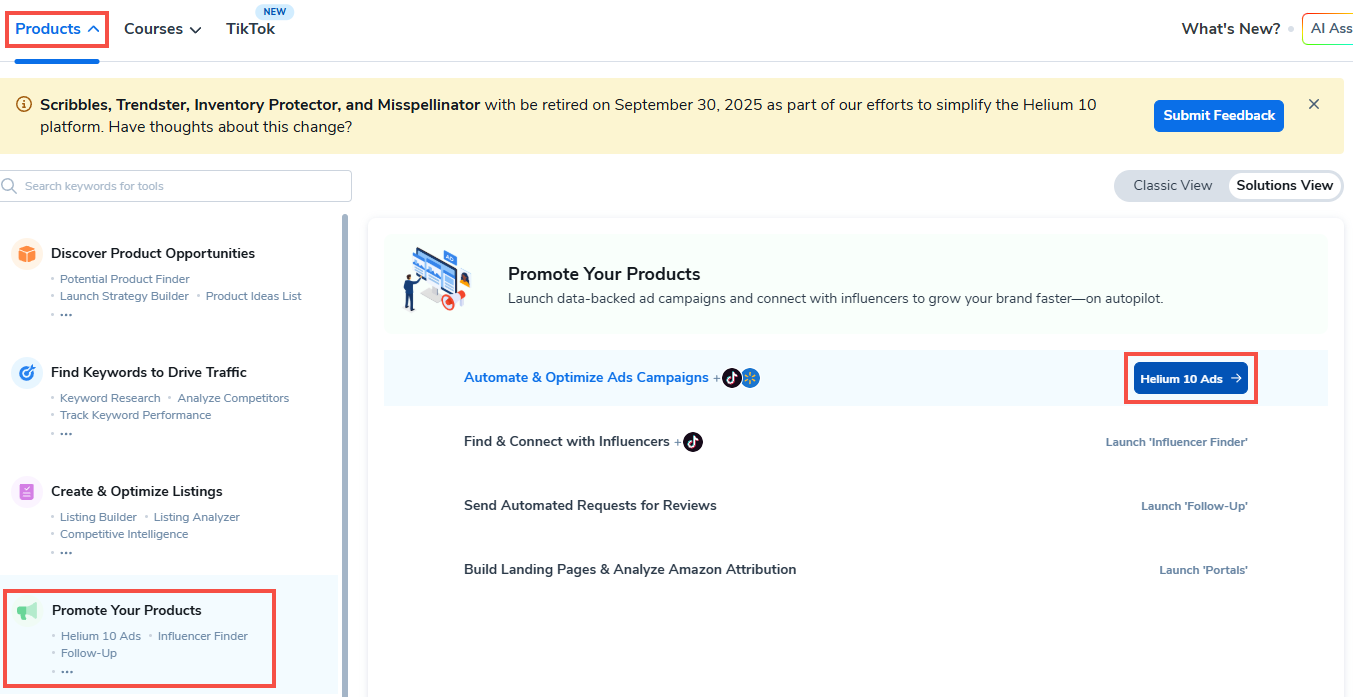The image size is (1353, 697).
Task: Open the TikTok tab
Action: 250,29
